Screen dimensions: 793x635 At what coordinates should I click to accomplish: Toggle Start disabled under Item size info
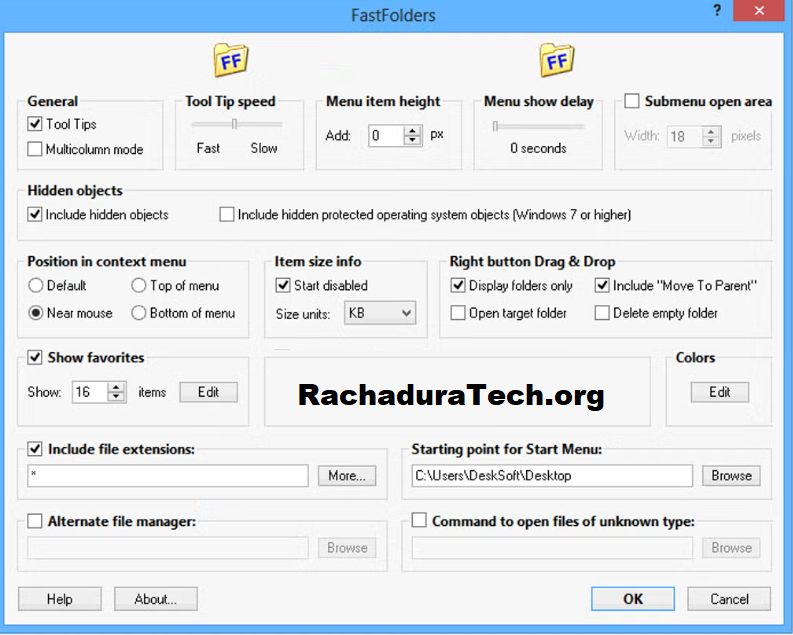[x=283, y=286]
